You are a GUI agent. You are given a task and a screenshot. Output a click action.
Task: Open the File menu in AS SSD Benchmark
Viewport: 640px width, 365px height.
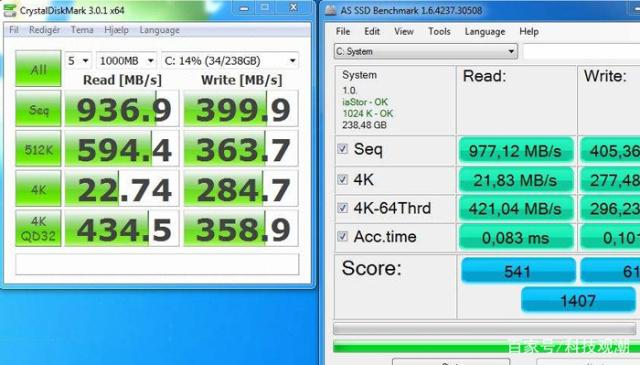[x=343, y=31]
